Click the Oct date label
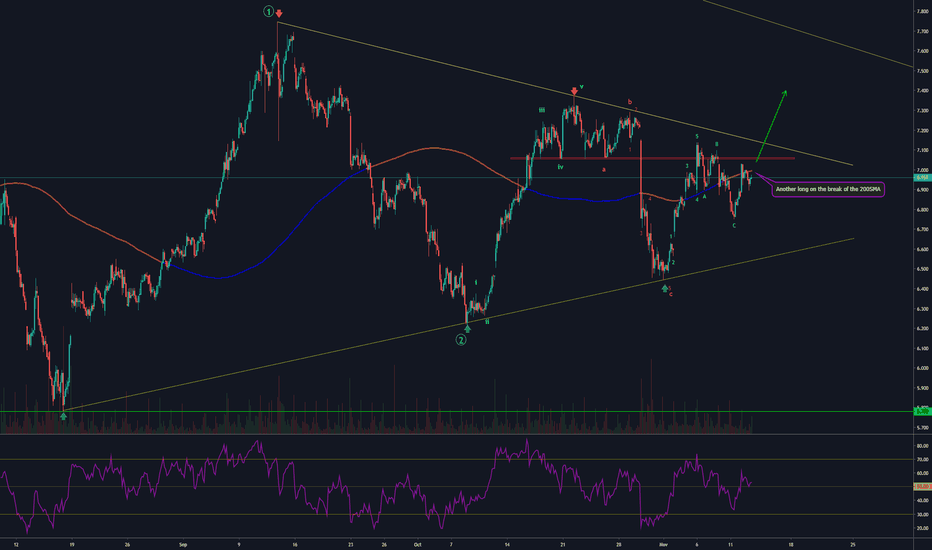The width and height of the screenshot is (932, 550). tap(417, 544)
